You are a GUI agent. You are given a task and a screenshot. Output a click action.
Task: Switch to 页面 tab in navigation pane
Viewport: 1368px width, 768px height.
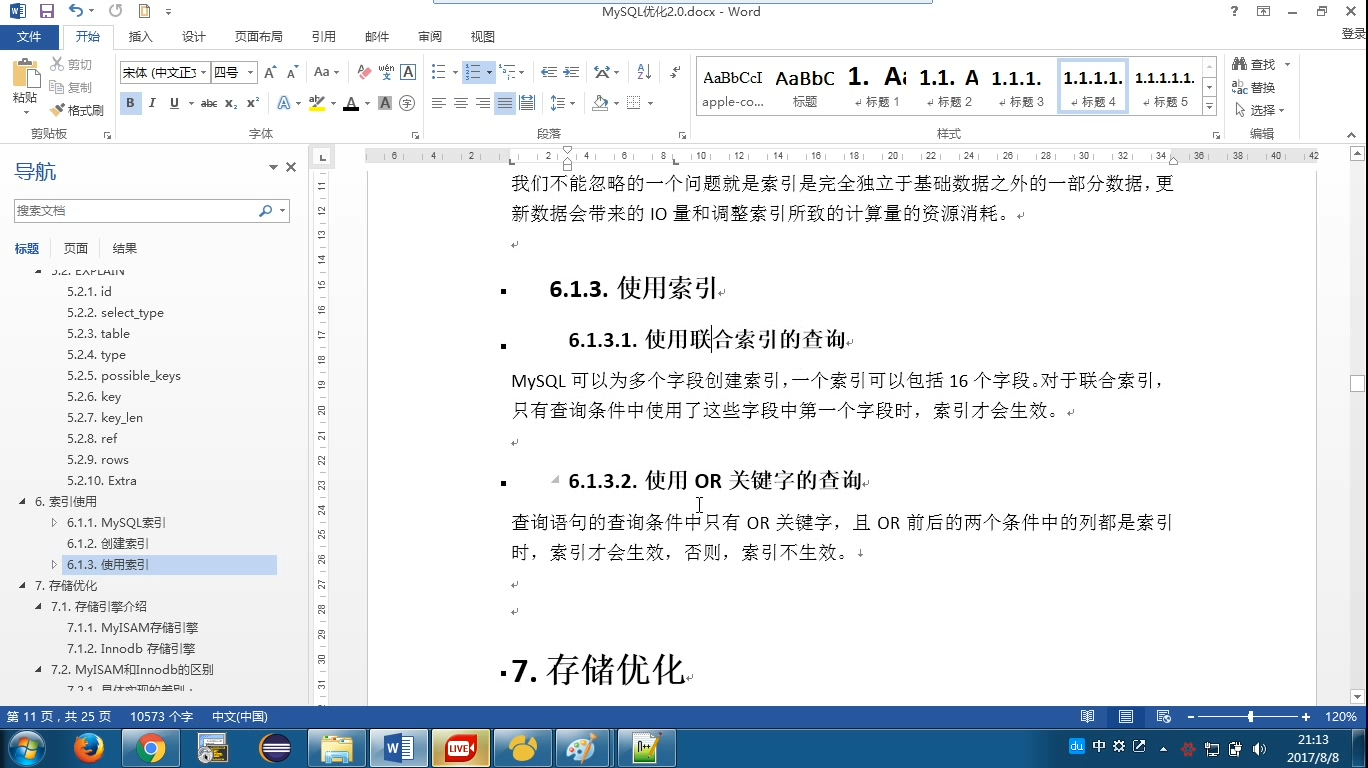76,249
